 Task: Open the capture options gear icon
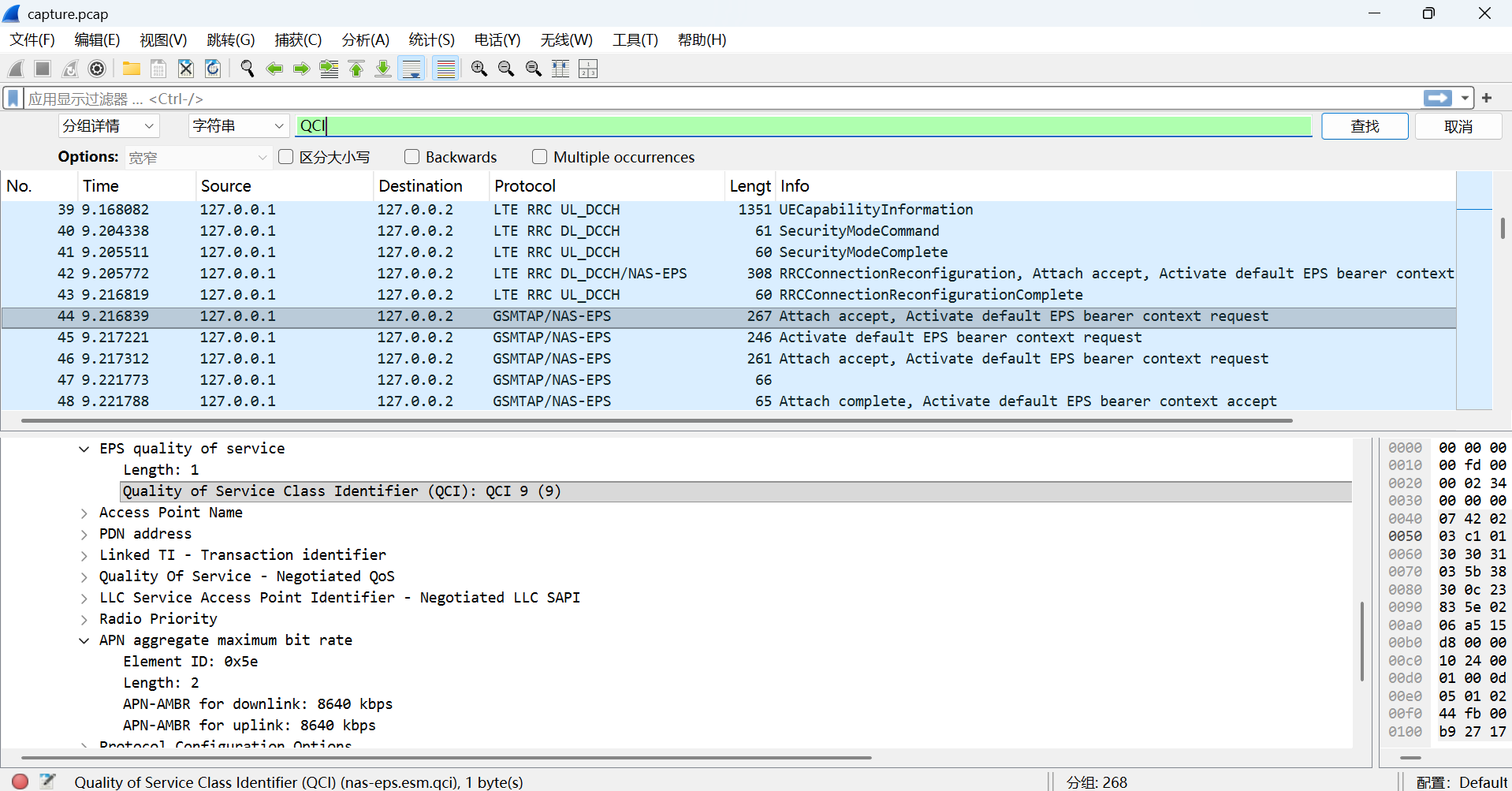pos(97,69)
